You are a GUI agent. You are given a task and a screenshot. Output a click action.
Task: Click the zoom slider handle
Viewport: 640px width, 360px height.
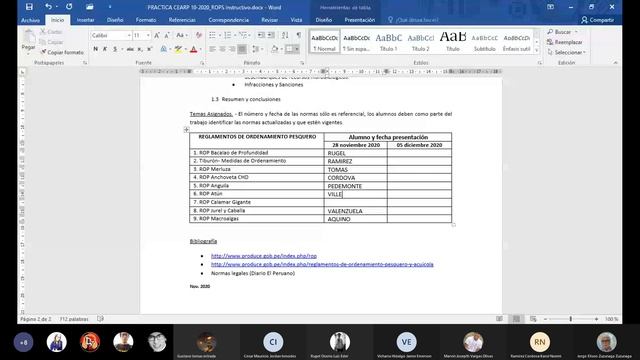click(571, 319)
